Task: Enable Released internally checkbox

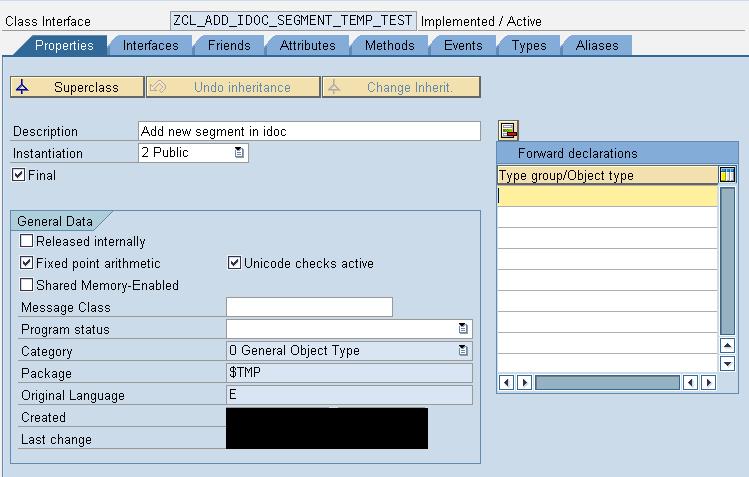Action: pyautogui.click(x=27, y=241)
